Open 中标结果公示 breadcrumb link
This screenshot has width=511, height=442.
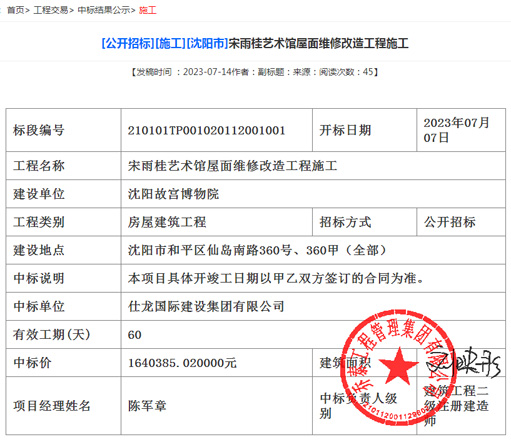pos(104,10)
